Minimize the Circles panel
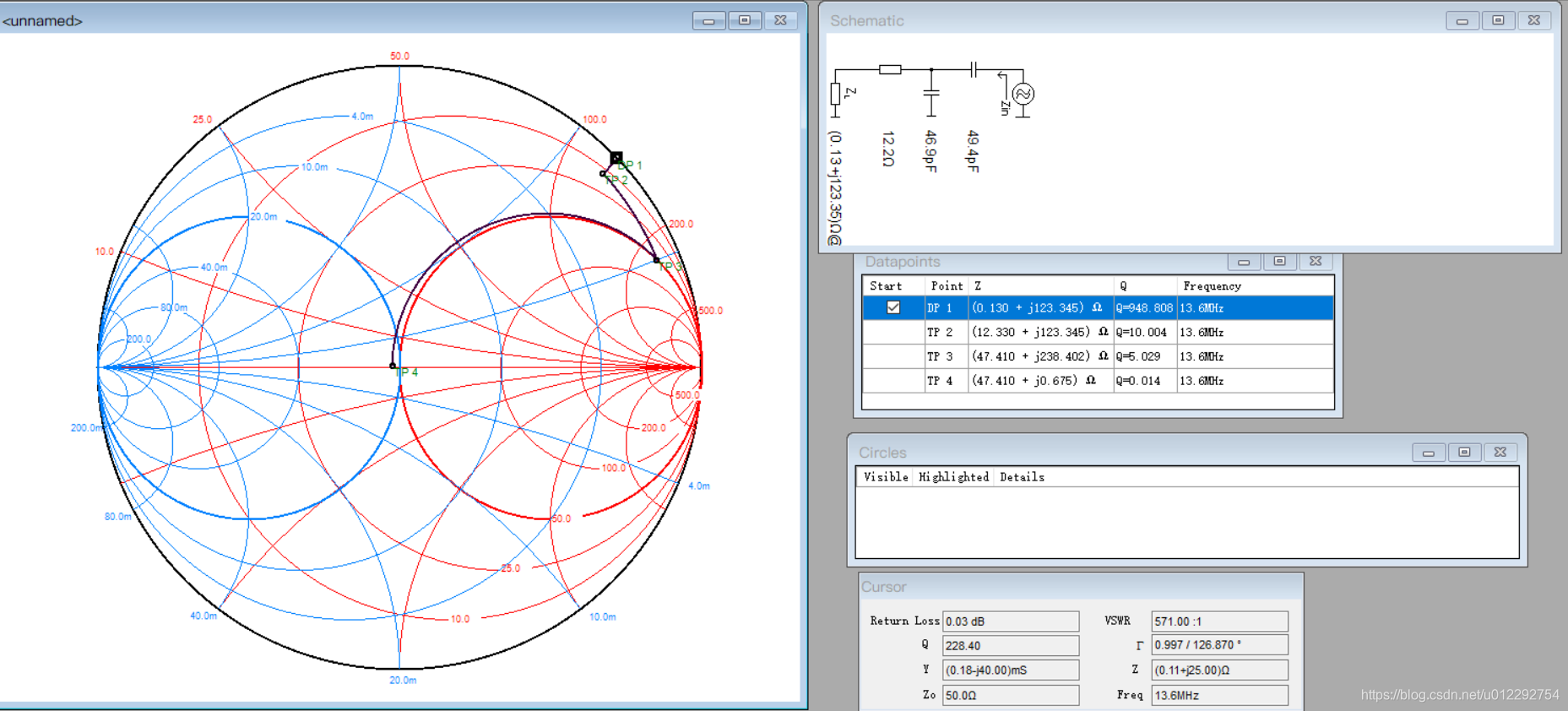Image resolution: width=1568 pixels, height=711 pixels. 1429,453
